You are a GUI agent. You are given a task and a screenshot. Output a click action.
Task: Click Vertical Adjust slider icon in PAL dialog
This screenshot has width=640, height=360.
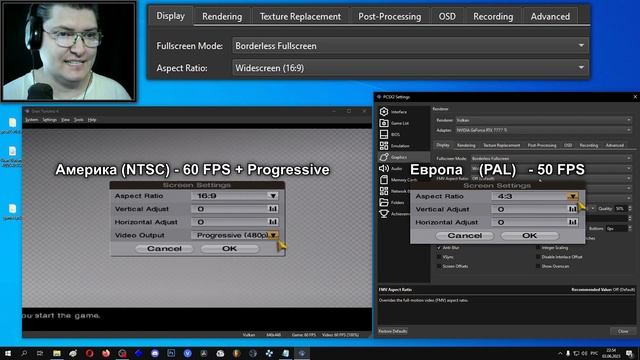coord(573,209)
